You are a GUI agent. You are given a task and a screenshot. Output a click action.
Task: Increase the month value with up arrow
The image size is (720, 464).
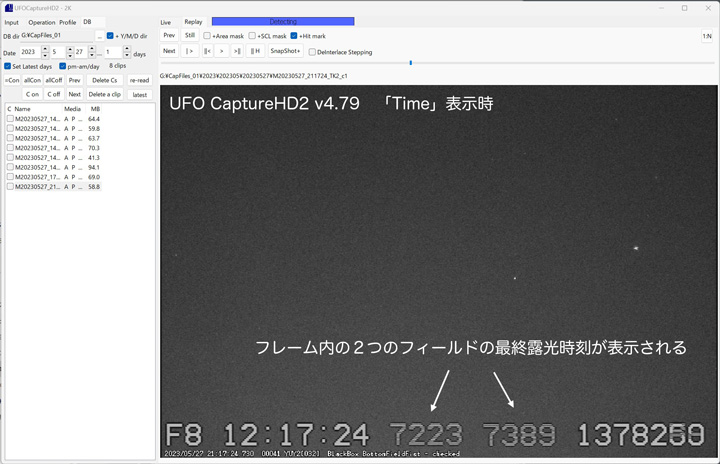tap(70, 49)
